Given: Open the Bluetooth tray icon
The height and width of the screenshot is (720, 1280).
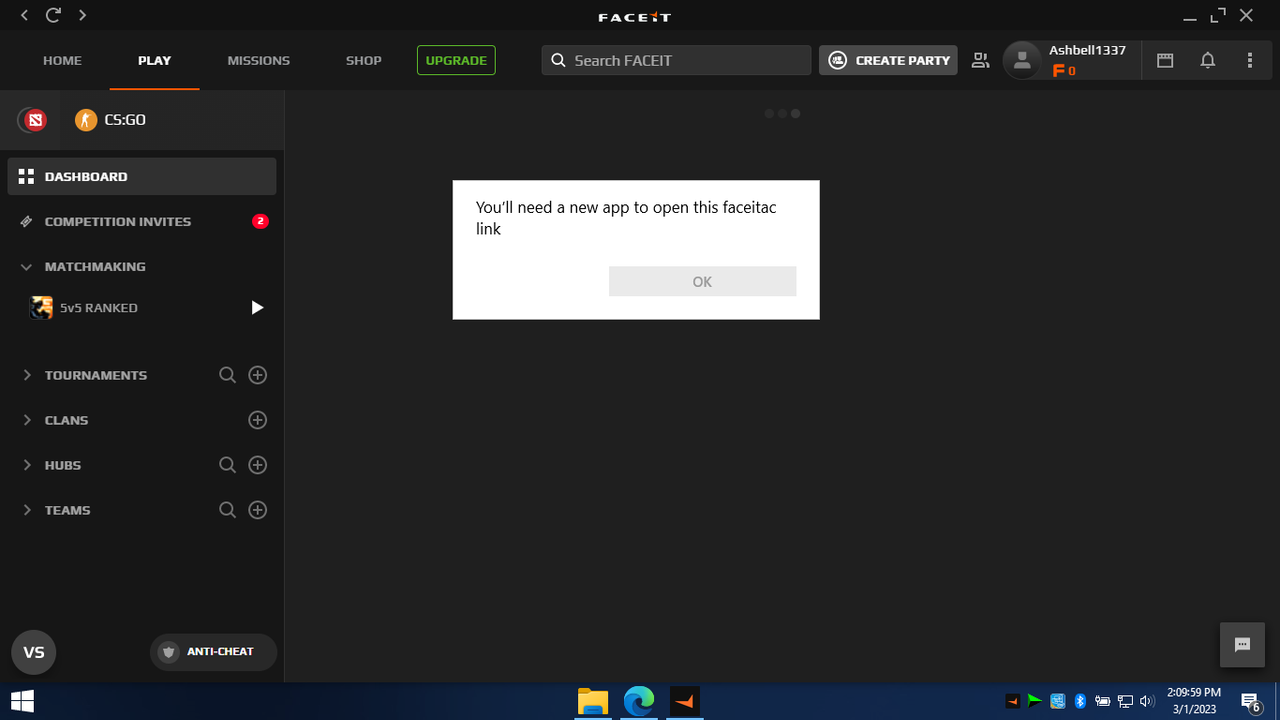Looking at the screenshot, I should click(x=1080, y=701).
